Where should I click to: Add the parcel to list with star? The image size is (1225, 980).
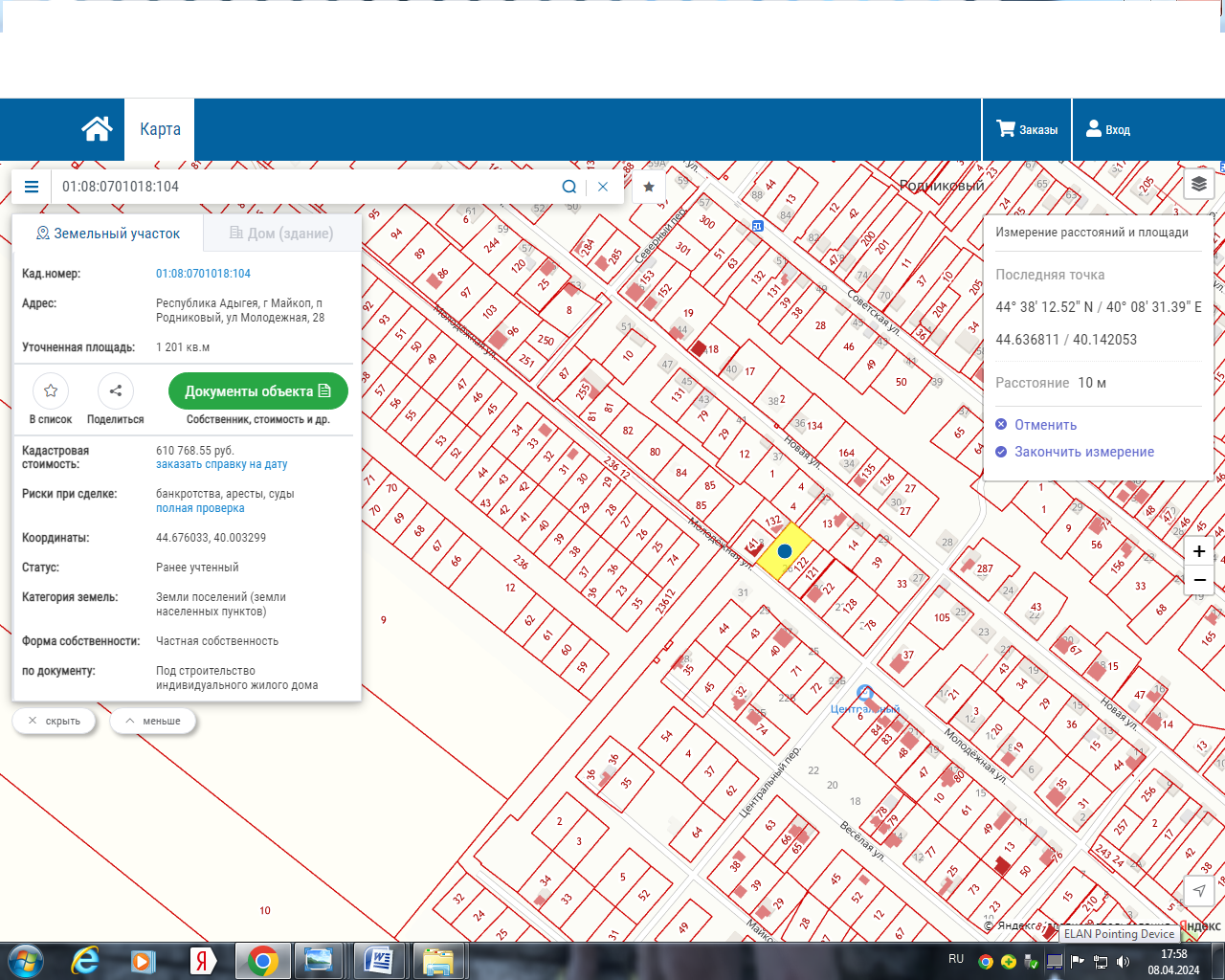click(x=51, y=390)
